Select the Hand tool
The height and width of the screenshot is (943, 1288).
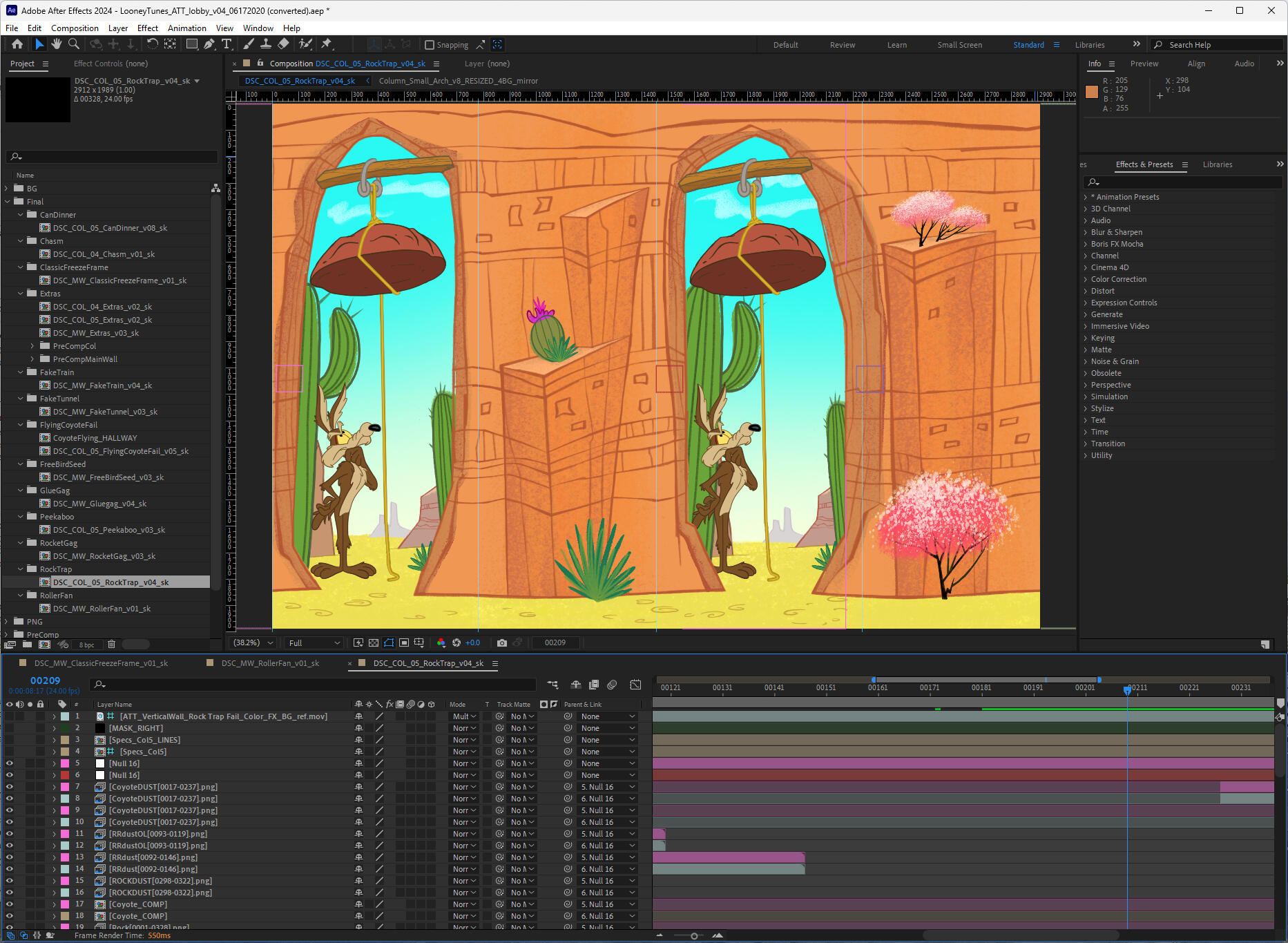(x=56, y=44)
